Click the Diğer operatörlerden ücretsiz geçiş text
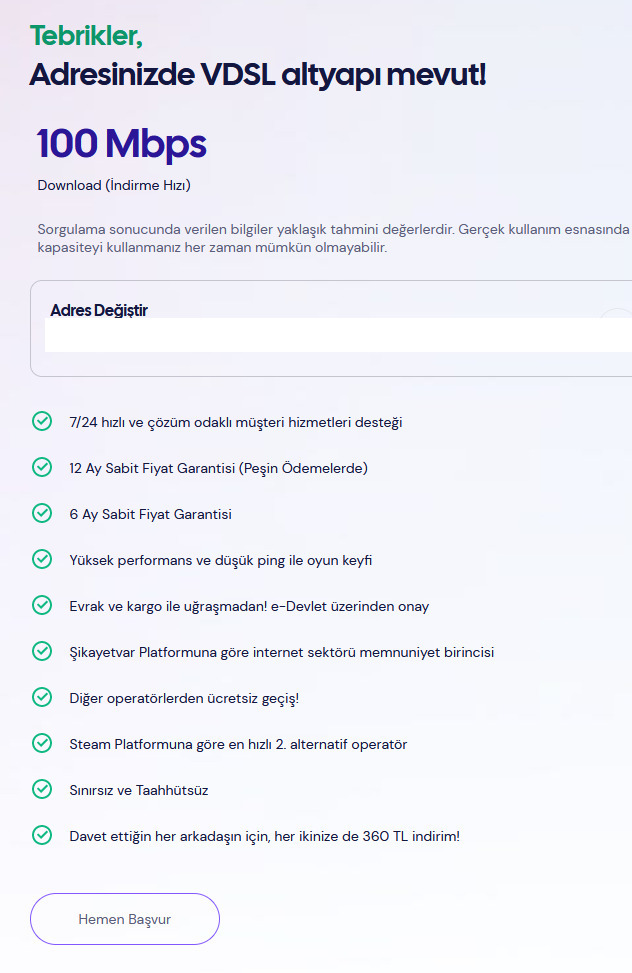 [x=184, y=698]
